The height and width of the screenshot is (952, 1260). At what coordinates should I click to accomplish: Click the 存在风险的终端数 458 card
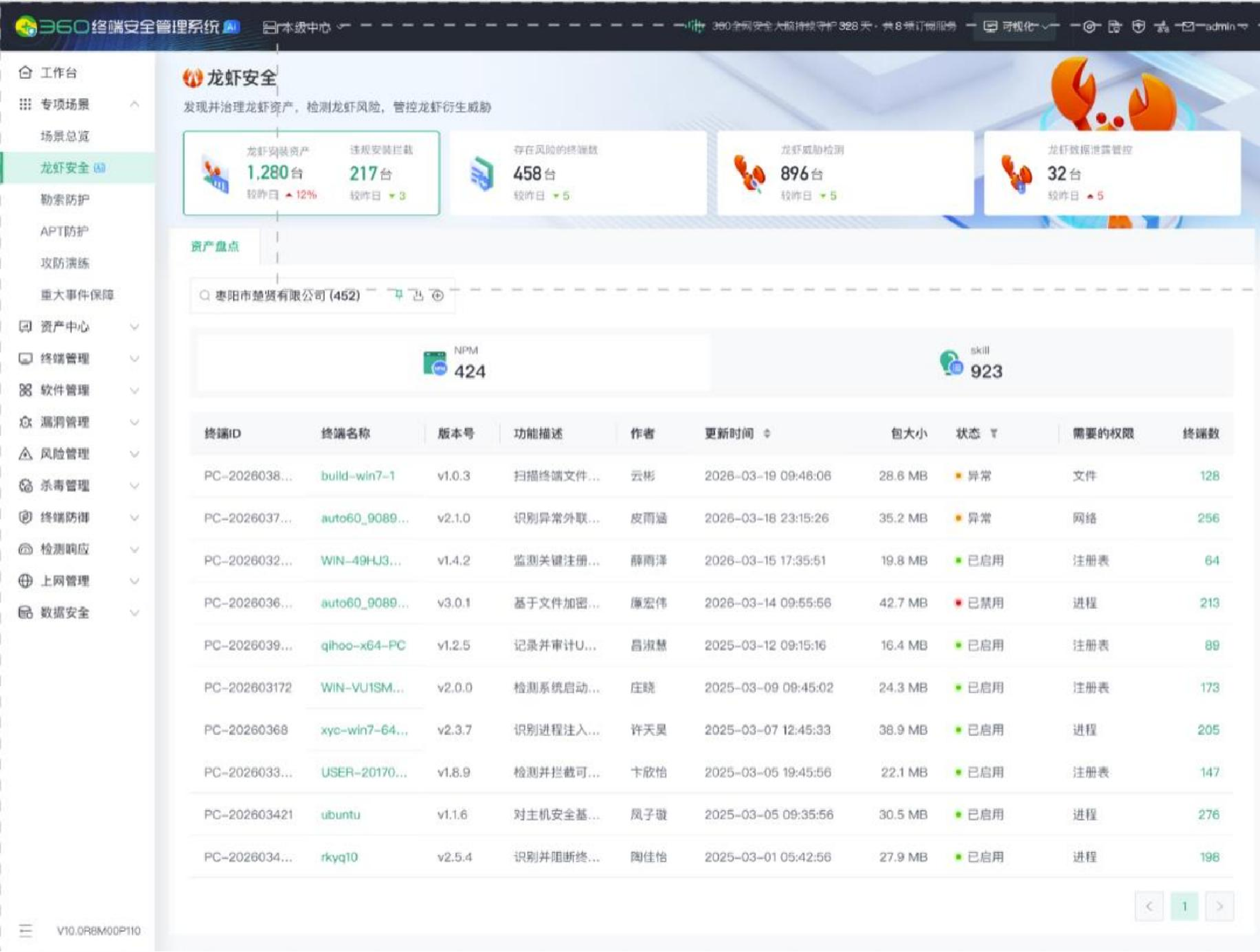[578, 173]
